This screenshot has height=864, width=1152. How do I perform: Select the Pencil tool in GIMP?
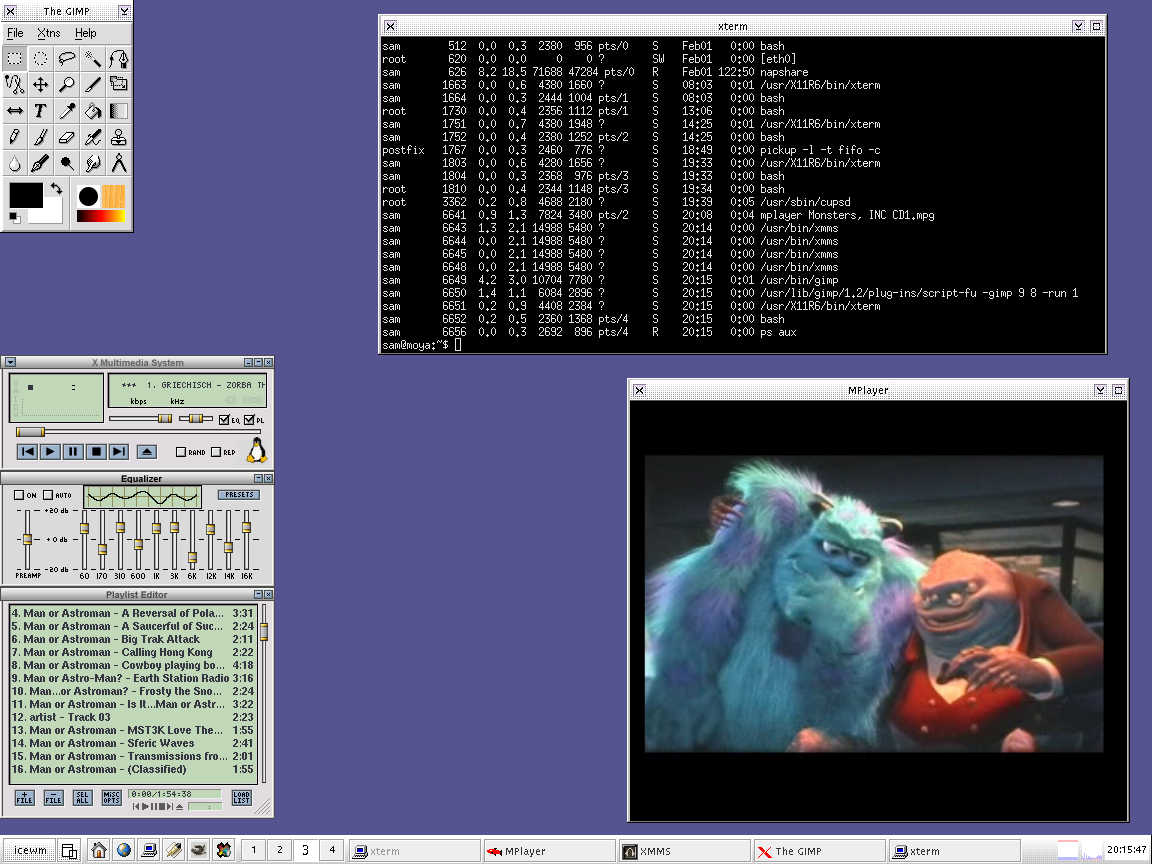pyautogui.click(x=15, y=137)
